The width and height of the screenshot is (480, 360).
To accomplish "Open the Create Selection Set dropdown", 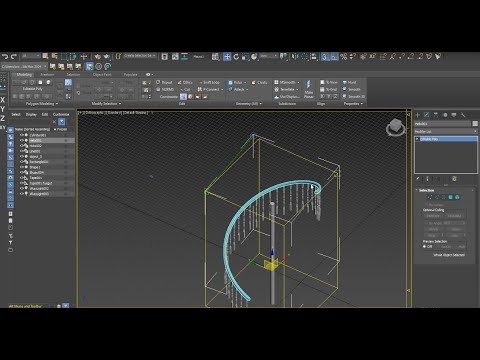I will 140,56.
